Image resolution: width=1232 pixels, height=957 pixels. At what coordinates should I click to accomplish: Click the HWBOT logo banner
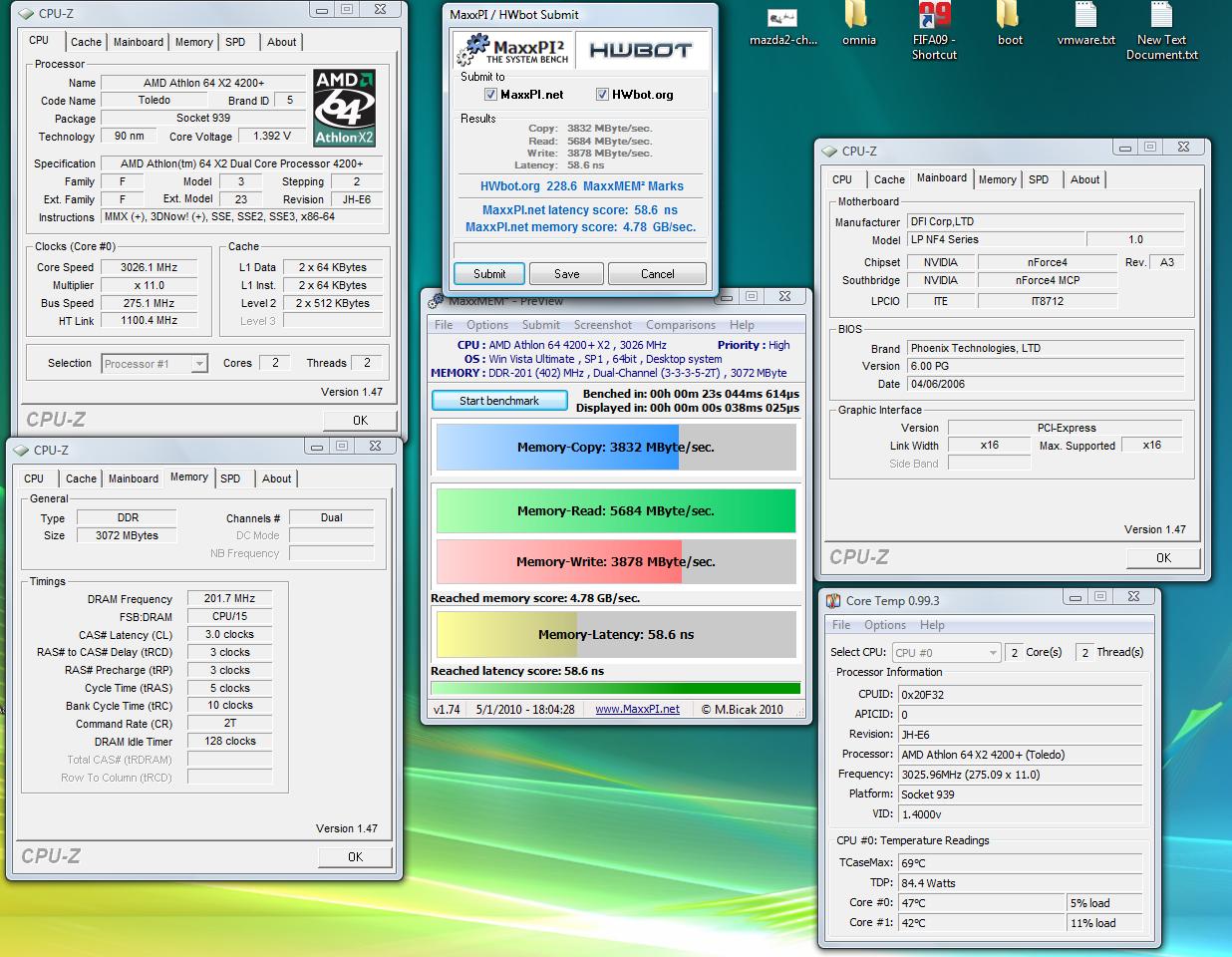pyautogui.click(x=640, y=50)
